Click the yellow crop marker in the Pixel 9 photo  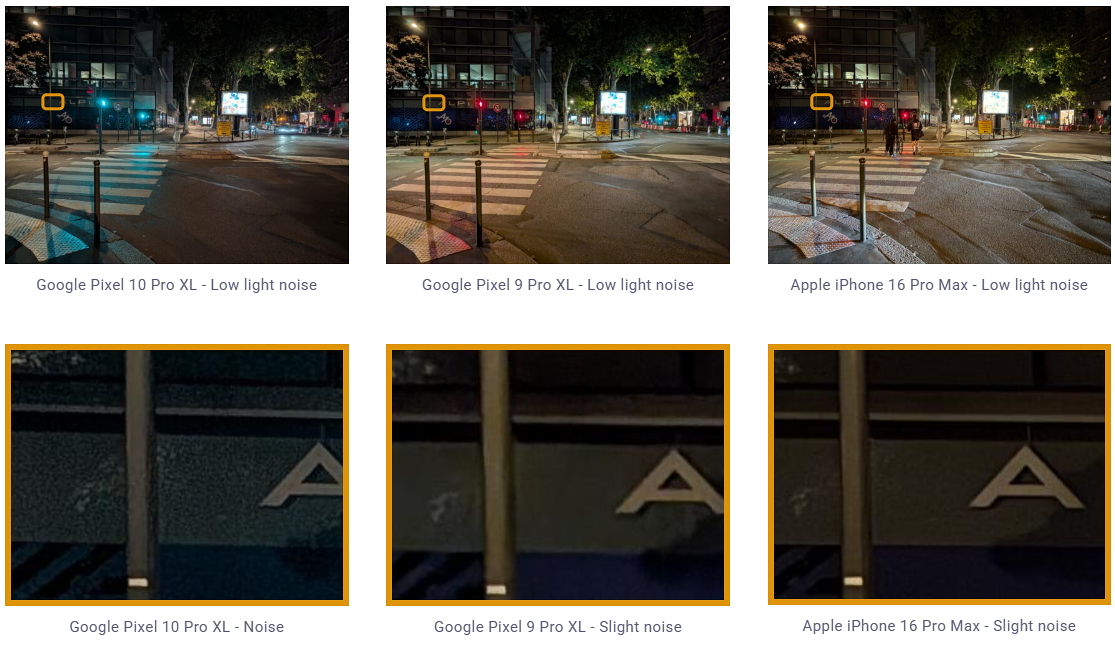434,102
